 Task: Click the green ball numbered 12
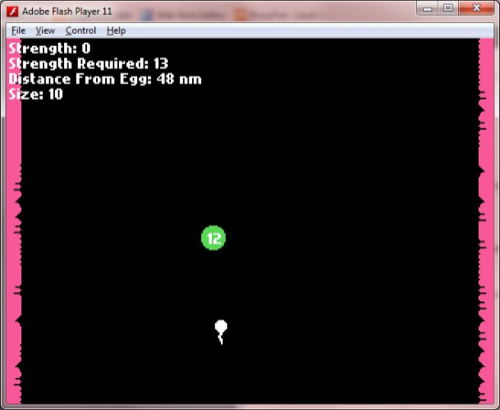point(214,238)
